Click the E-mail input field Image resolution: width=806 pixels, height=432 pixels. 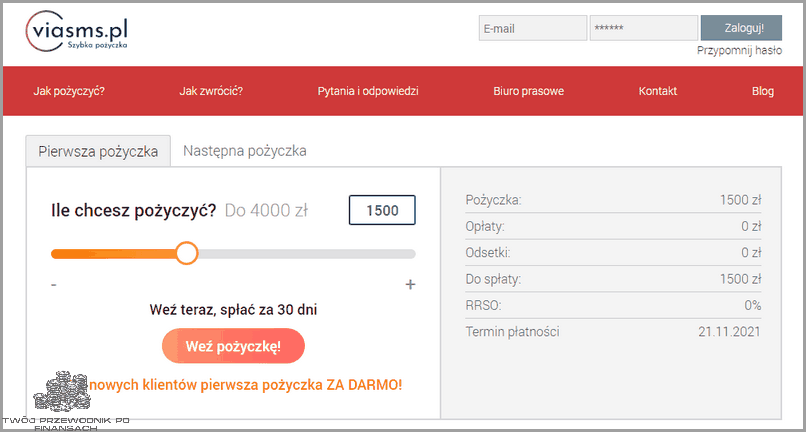[533, 28]
